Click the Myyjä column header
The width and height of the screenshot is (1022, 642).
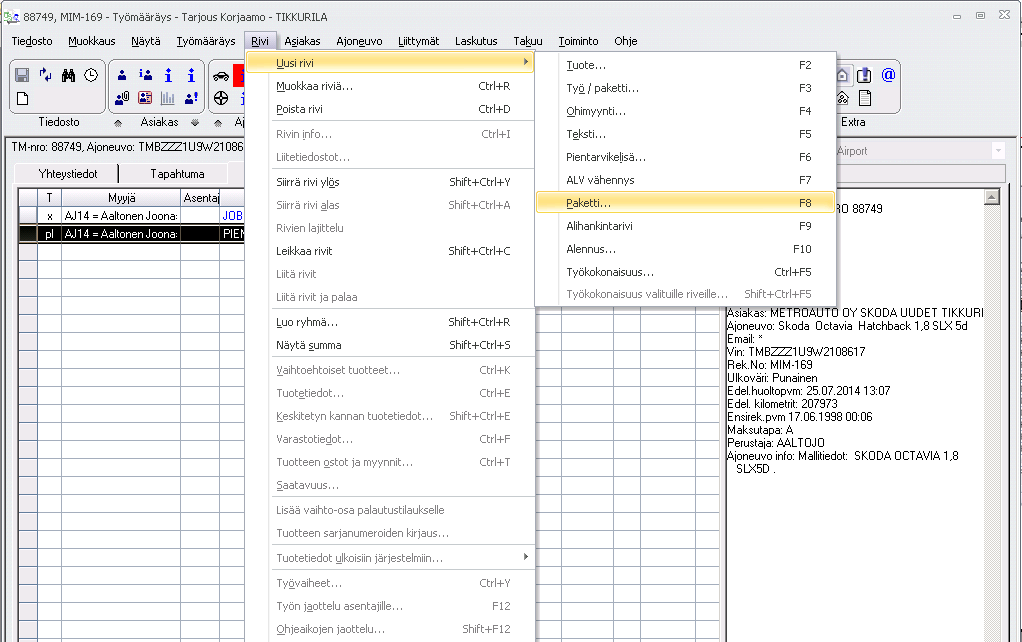(x=121, y=197)
